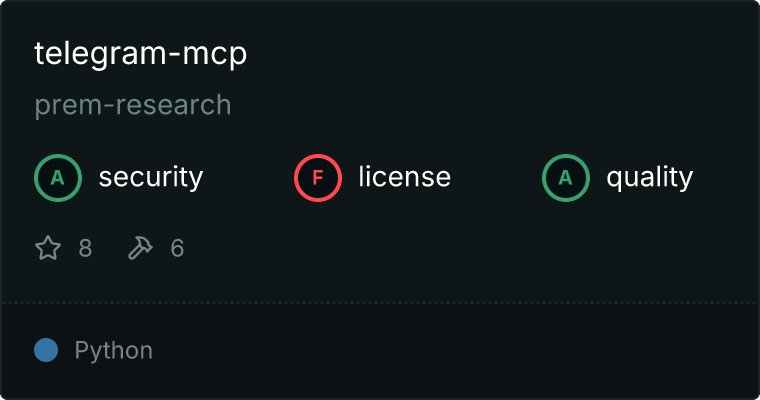Select the quality score label

pos(649,177)
